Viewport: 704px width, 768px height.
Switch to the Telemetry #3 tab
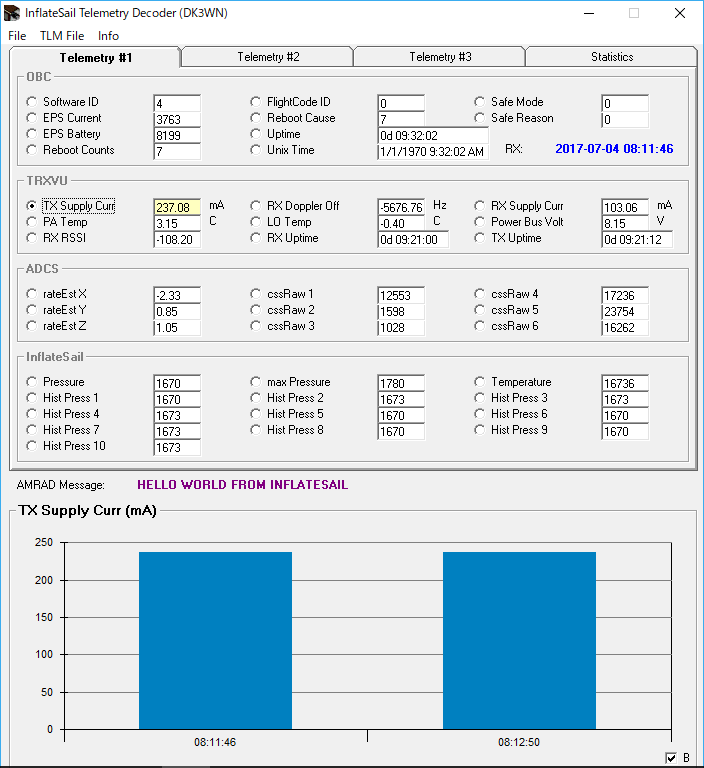(440, 57)
